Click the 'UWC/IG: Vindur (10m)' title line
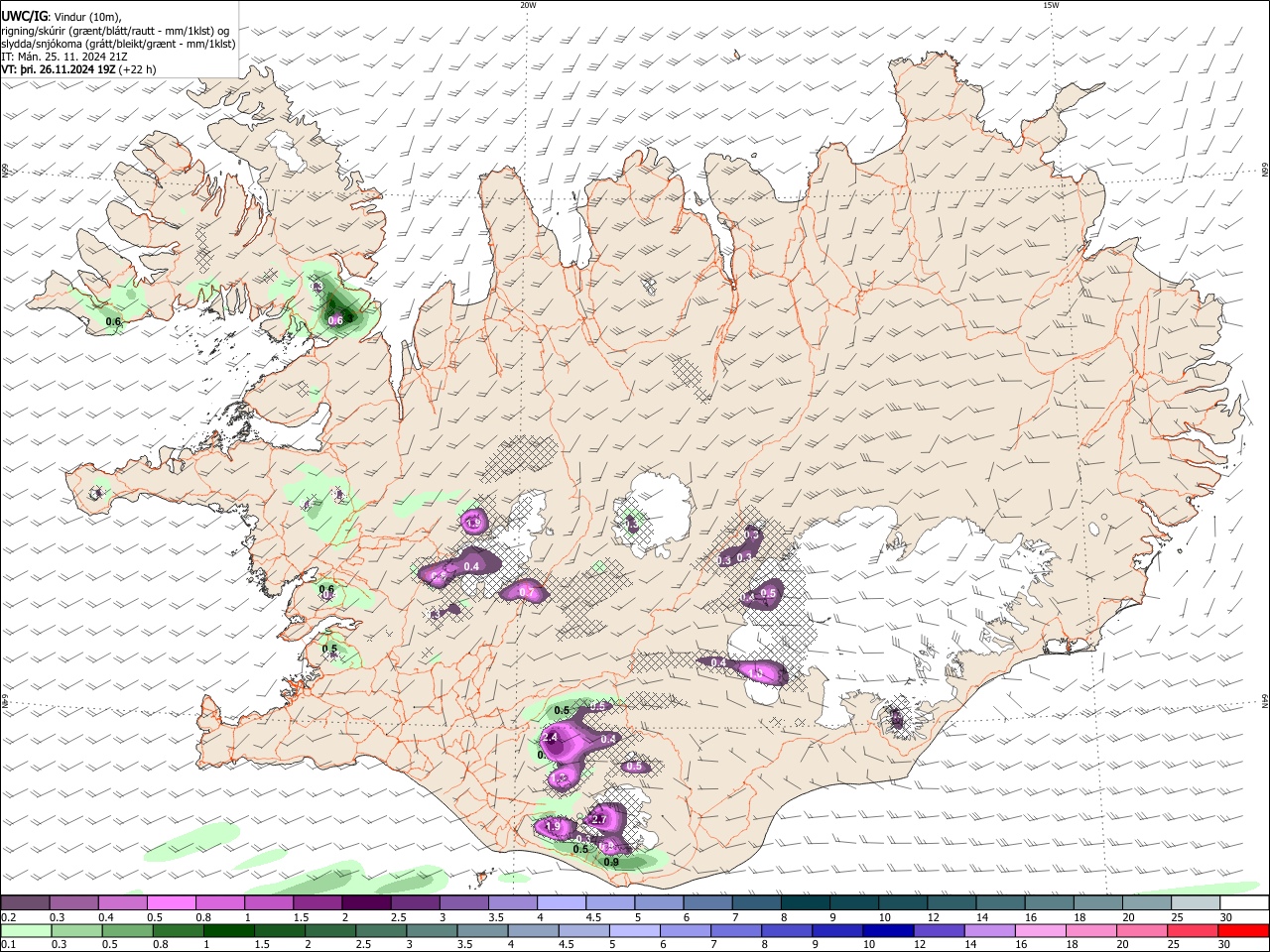Screen dimensions: 1270x952 coord(62,17)
